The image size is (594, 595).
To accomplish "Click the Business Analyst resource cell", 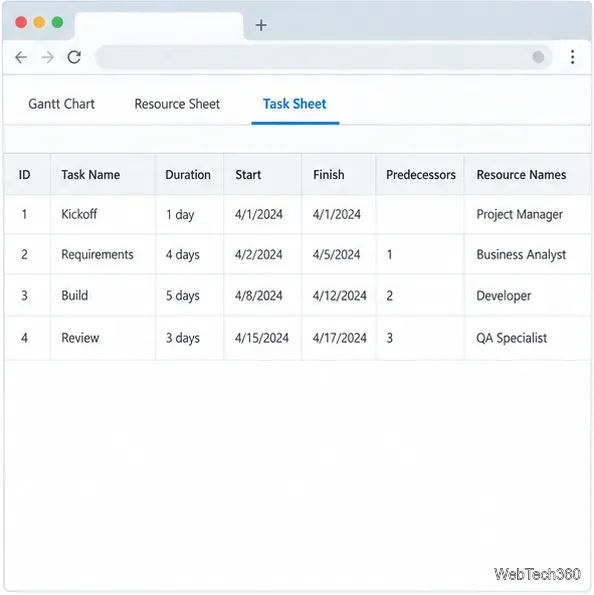I will coord(528,254).
